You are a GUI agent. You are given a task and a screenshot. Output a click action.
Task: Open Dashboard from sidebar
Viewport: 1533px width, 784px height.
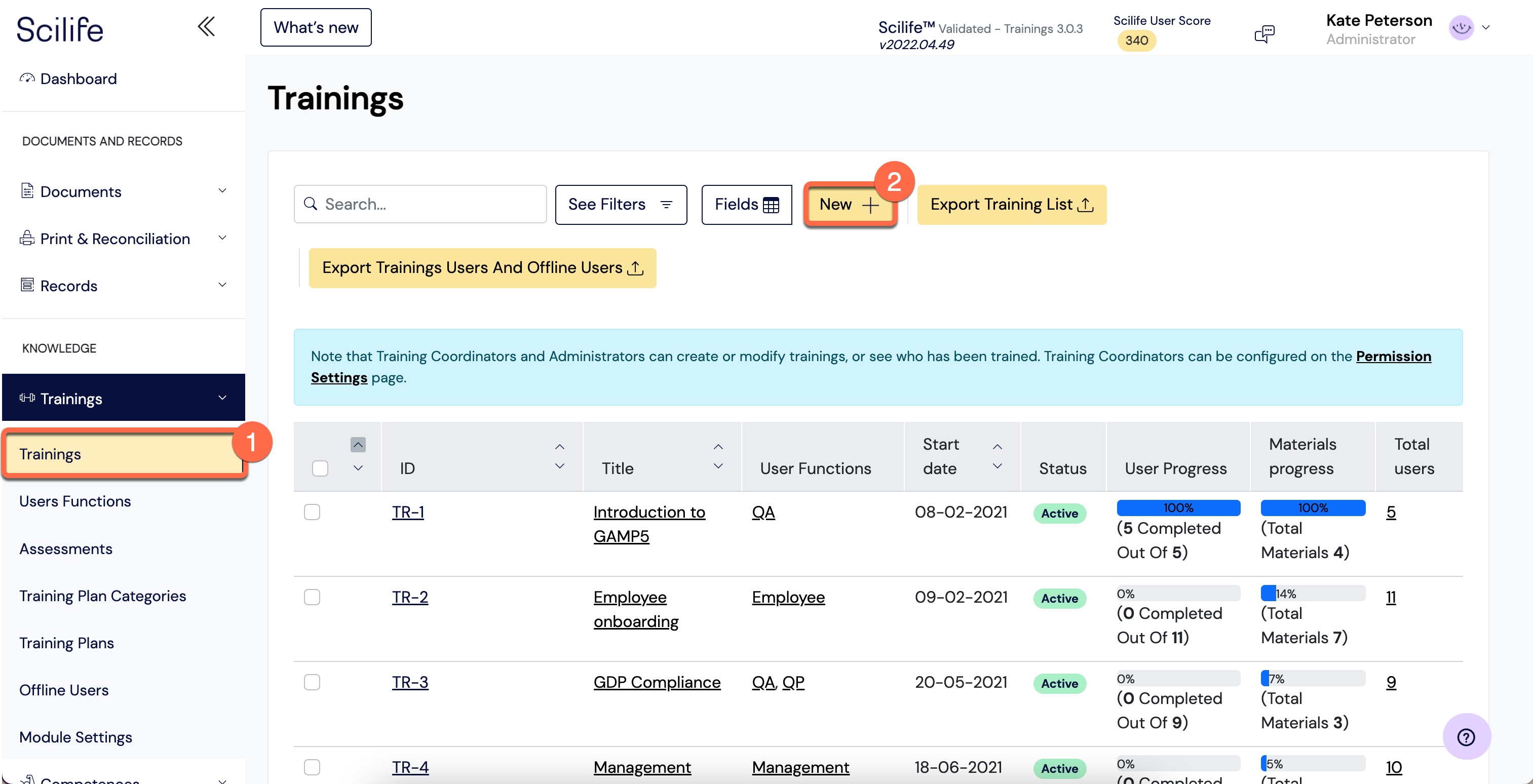coord(78,79)
